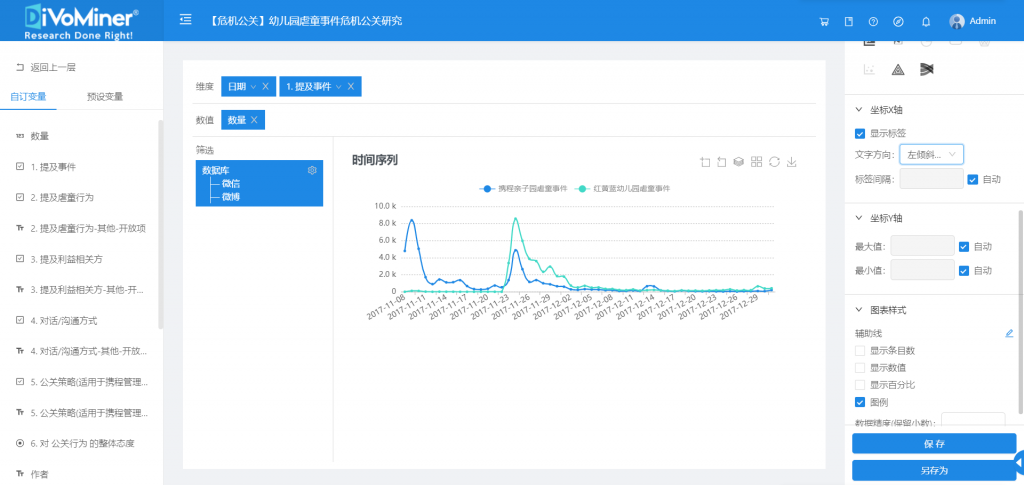Click the 最大值 input field

click(921, 246)
